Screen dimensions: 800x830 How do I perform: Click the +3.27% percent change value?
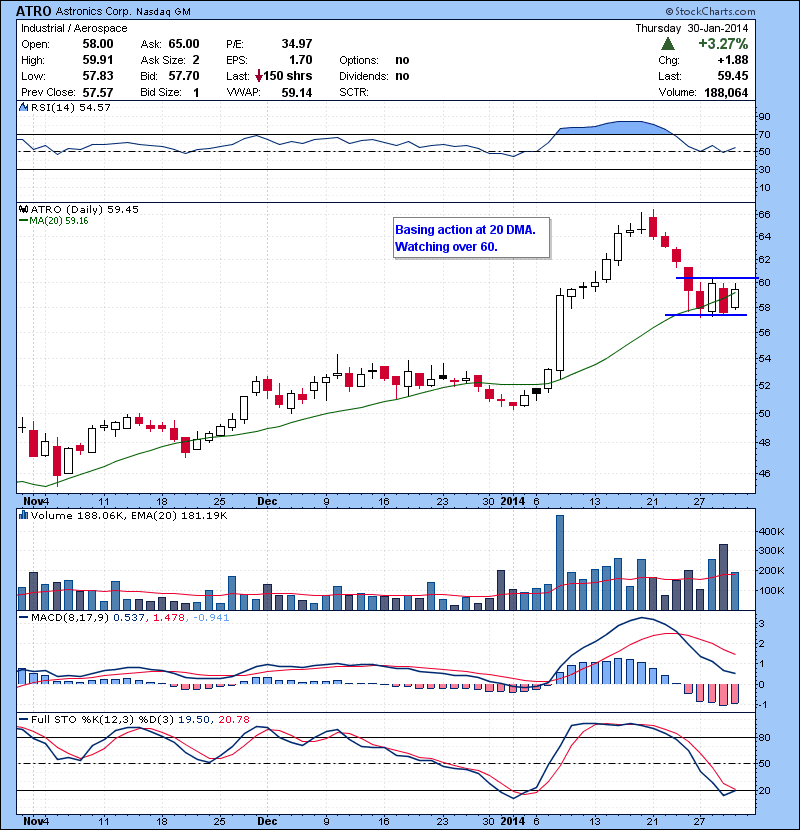coord(723,43)
